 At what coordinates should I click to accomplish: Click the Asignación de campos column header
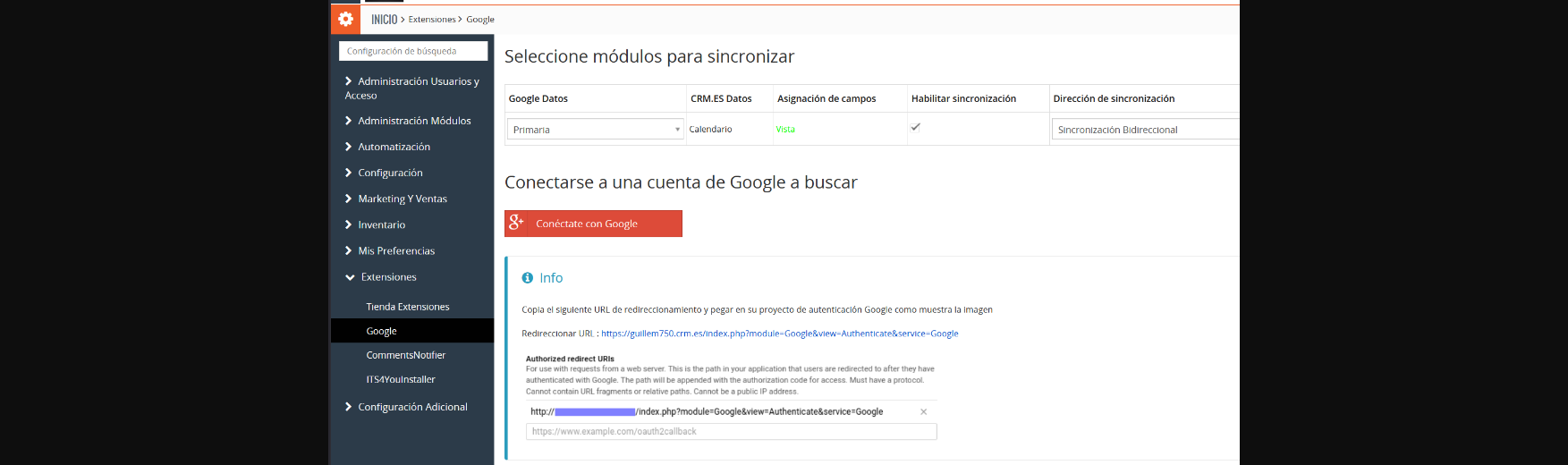(826, 98)
